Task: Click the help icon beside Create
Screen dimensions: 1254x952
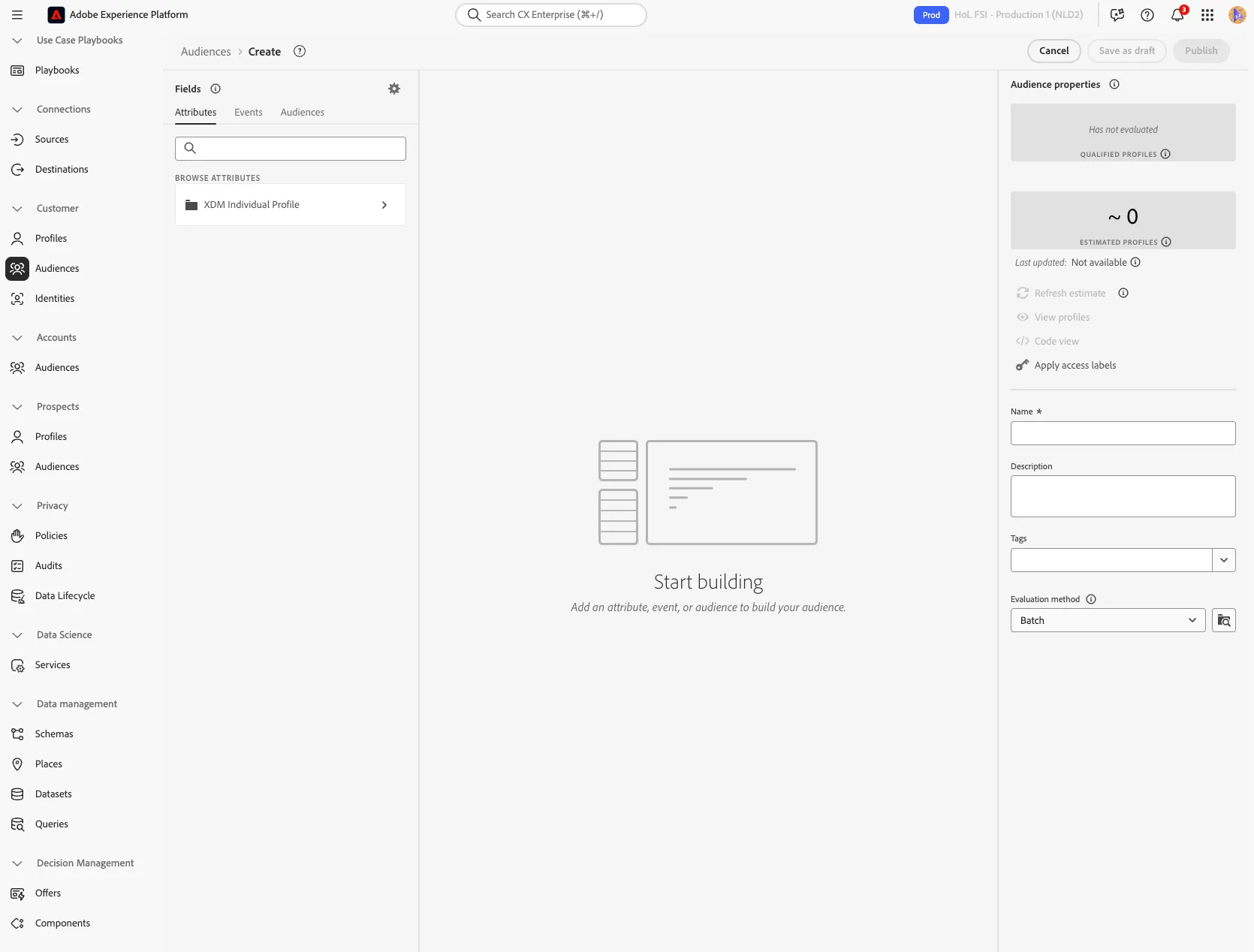Action: coord(300,51)
